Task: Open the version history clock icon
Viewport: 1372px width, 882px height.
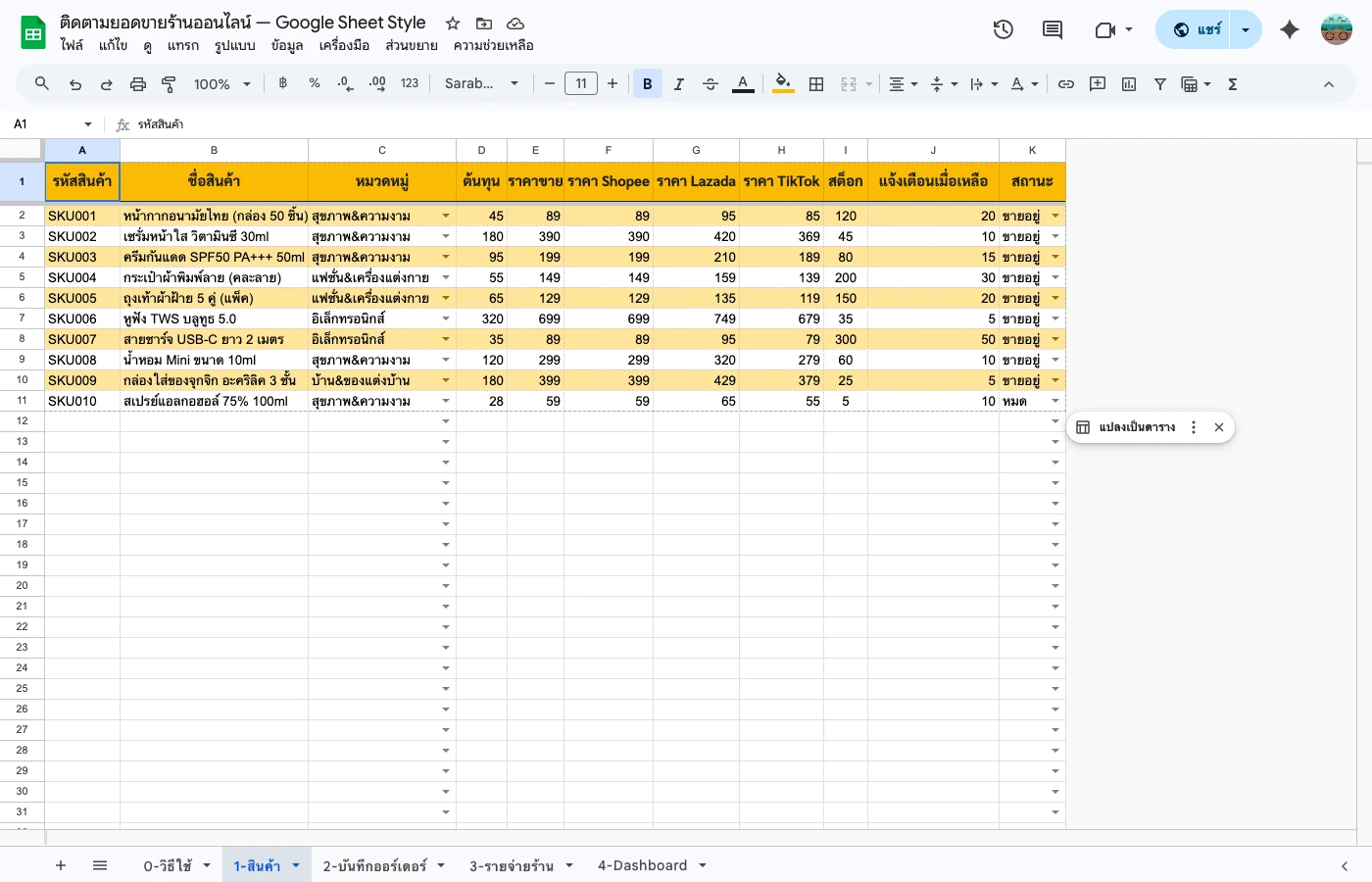Action: coord(1003,29)
